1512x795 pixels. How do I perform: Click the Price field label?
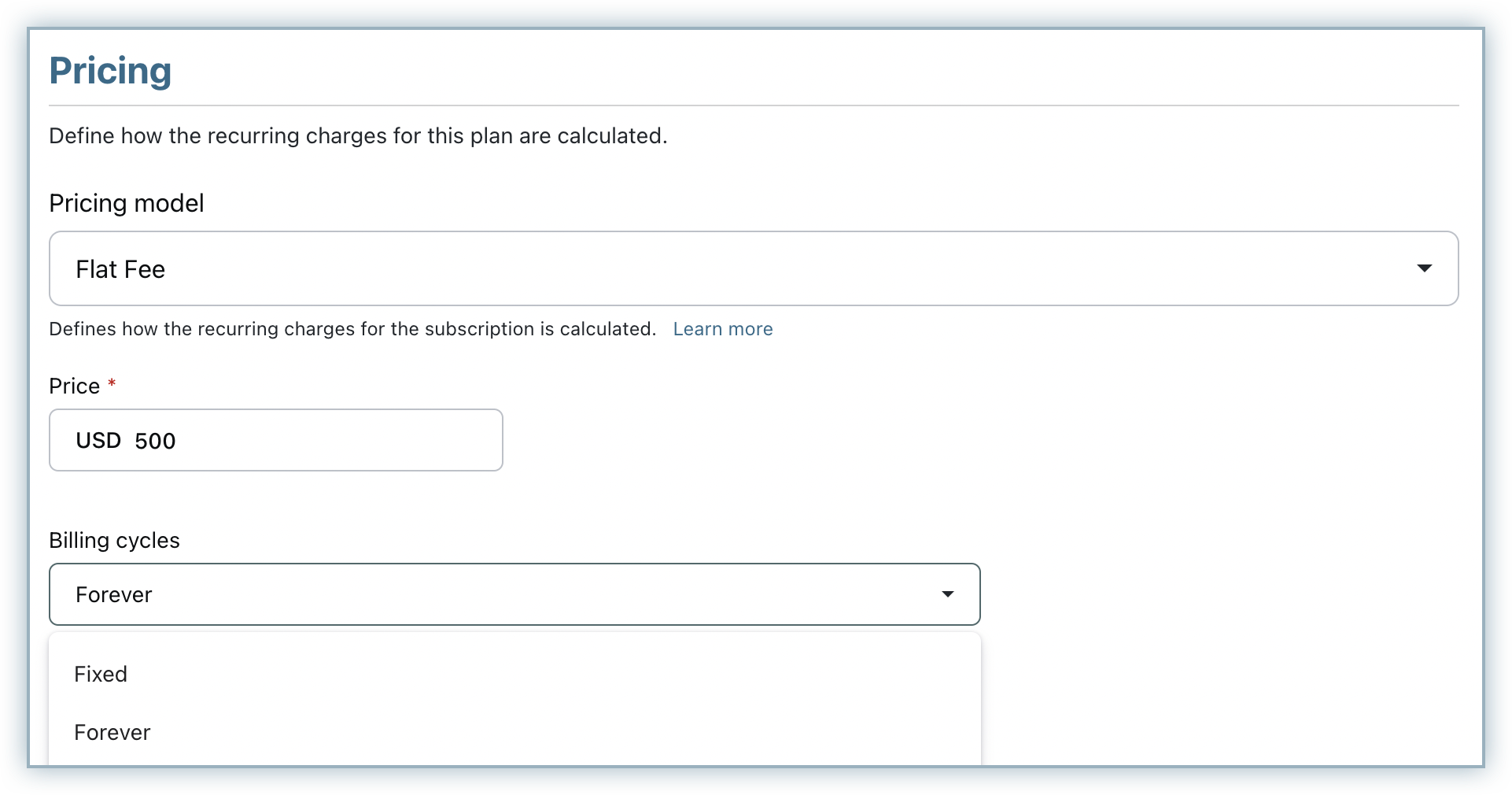pyautogui.click(x=75, y=386)
